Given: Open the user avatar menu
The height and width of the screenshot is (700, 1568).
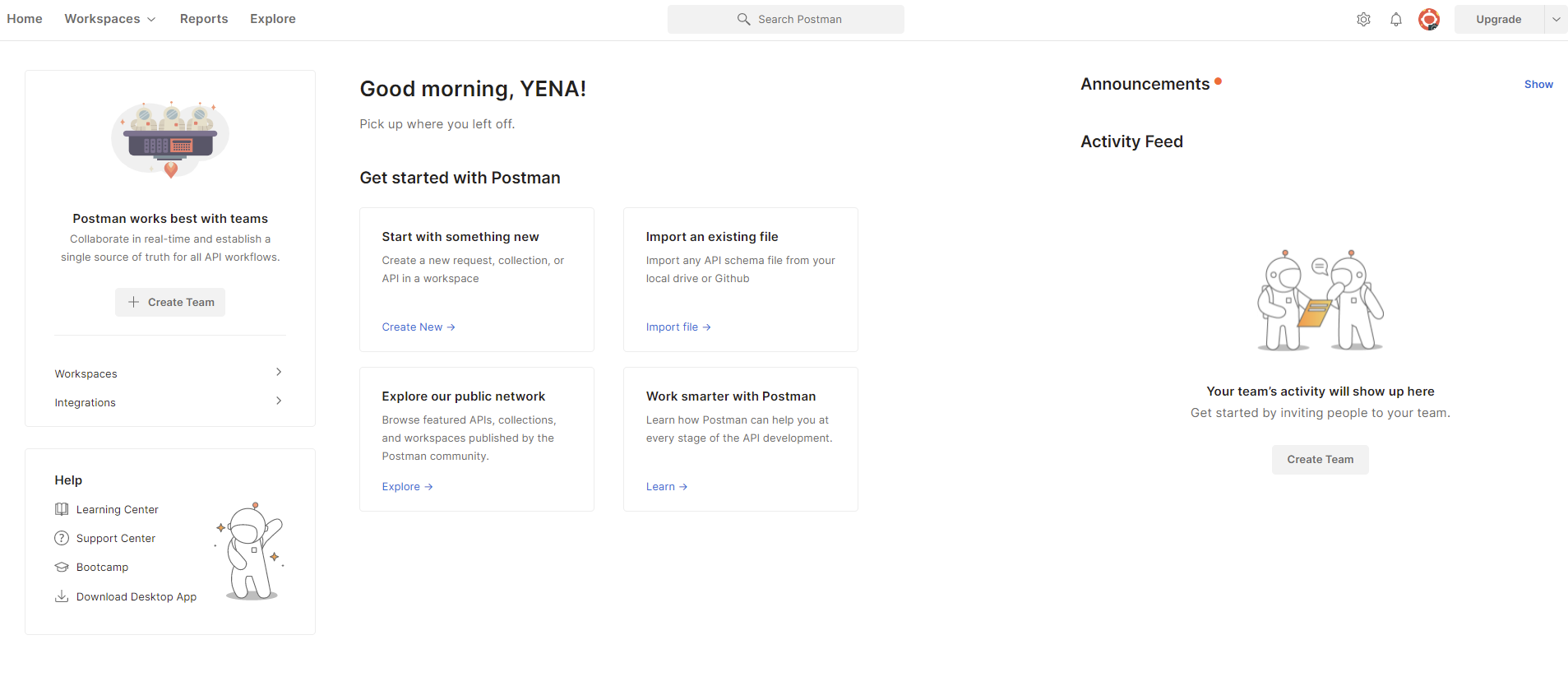Looking at the screenshot, I should coord(1429,20).
